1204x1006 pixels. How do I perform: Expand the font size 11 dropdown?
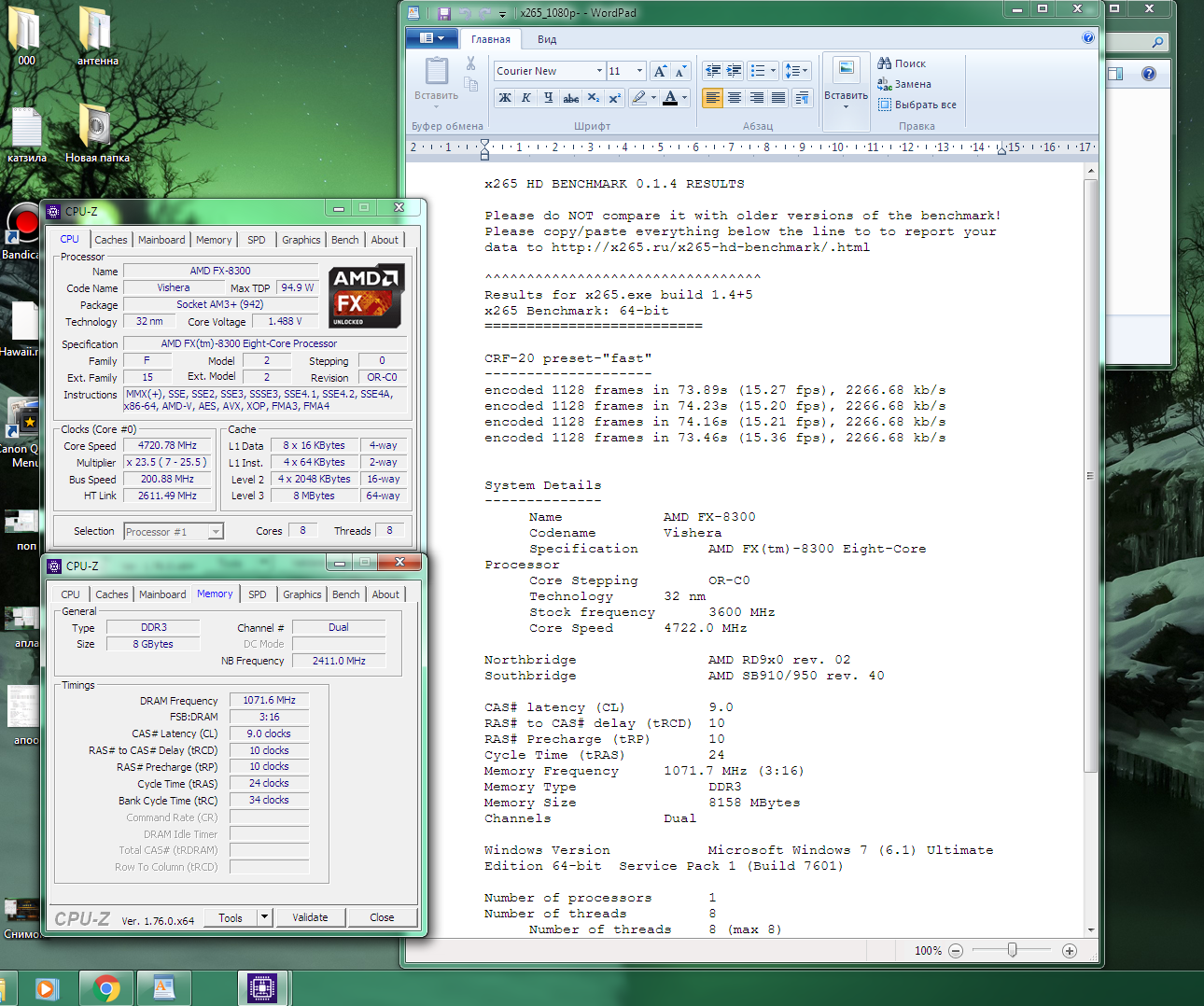click(x=639, y=71)
